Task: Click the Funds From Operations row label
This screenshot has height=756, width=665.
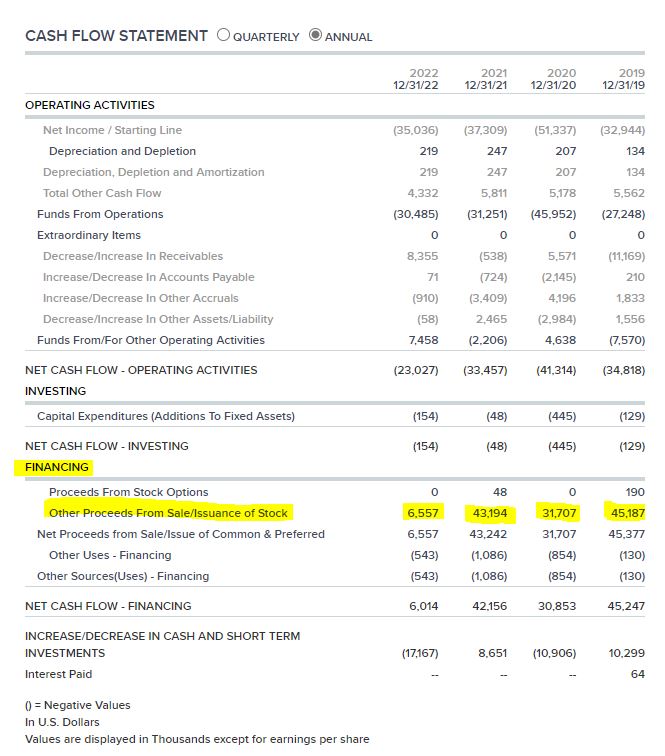Action: coord(100,214)
